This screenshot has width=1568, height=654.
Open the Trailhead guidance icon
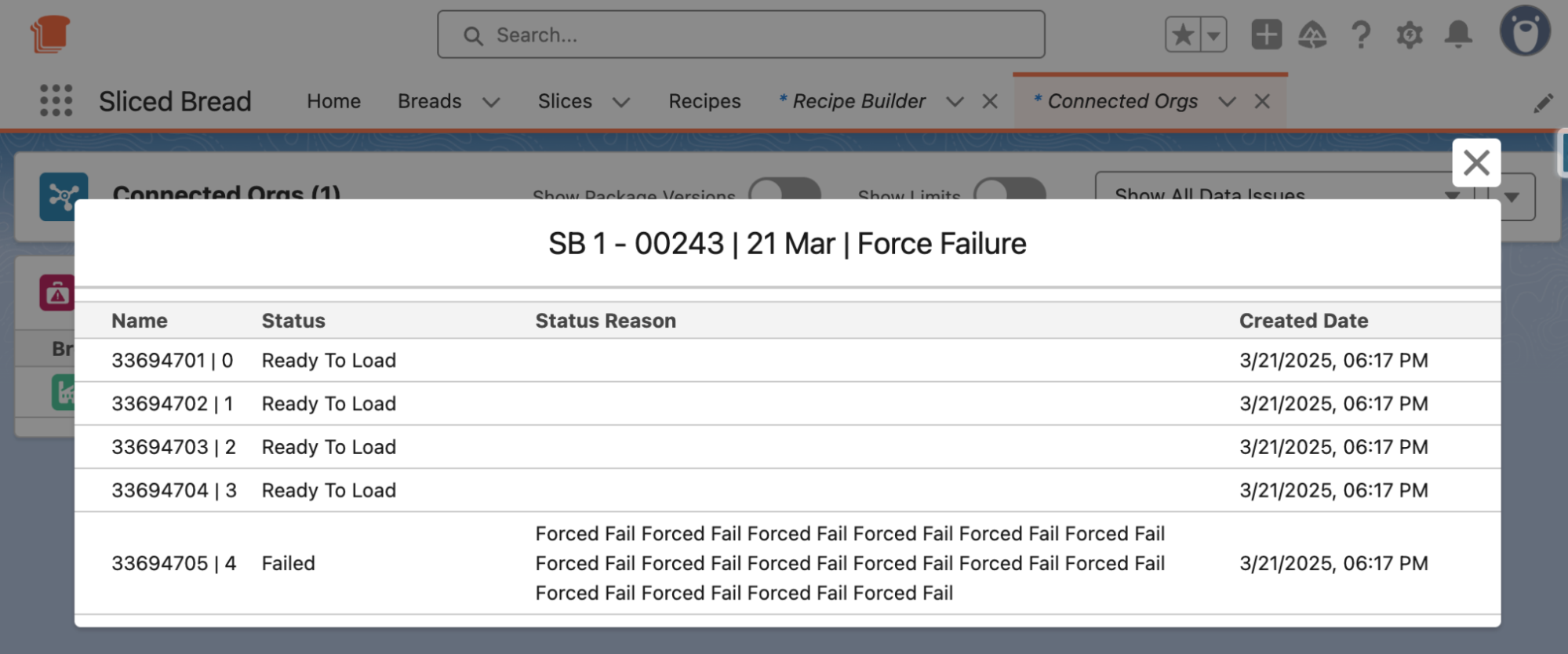coord(1312,35)
